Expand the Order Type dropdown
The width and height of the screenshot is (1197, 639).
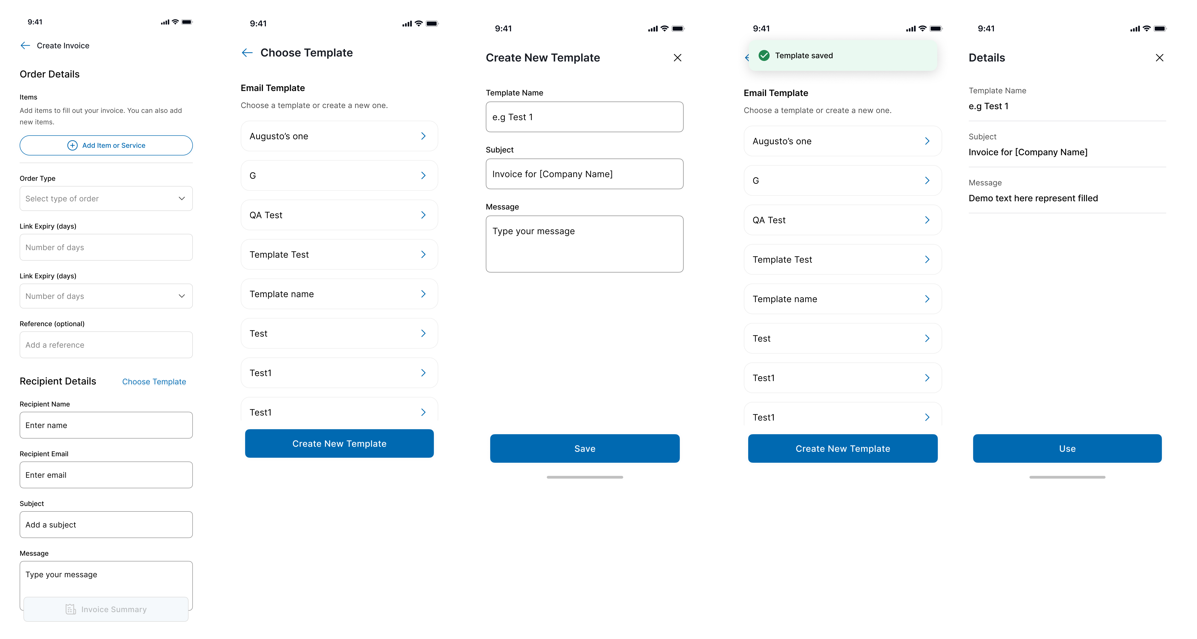(106, 198)
